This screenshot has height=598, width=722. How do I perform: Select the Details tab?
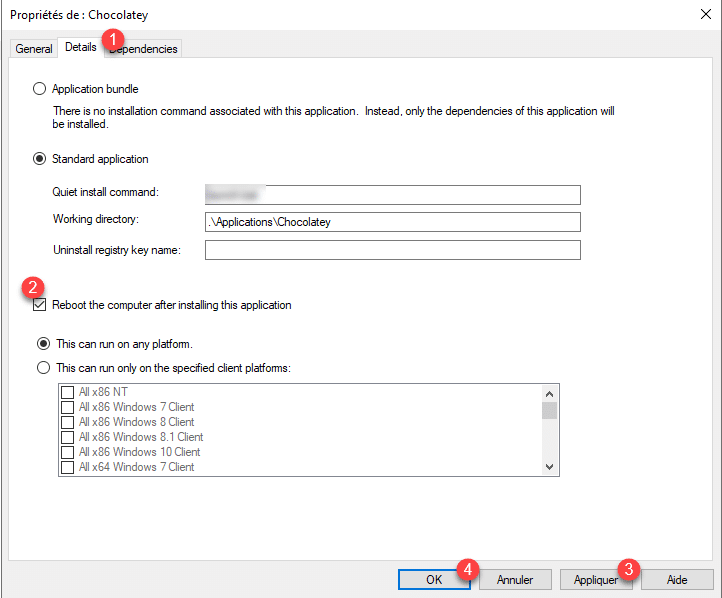81,47
